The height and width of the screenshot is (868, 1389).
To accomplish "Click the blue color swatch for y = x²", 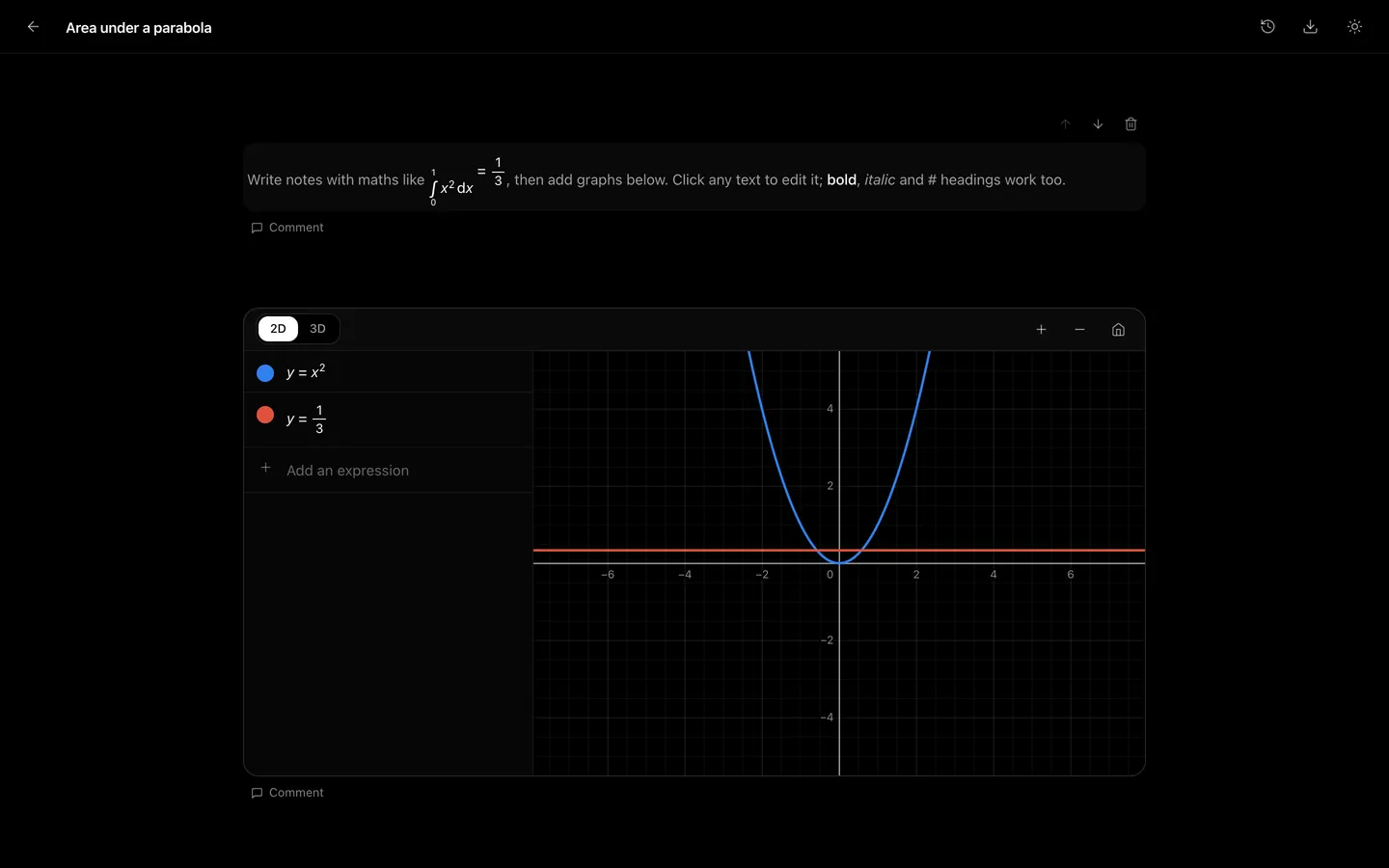I will click(265, 373).
